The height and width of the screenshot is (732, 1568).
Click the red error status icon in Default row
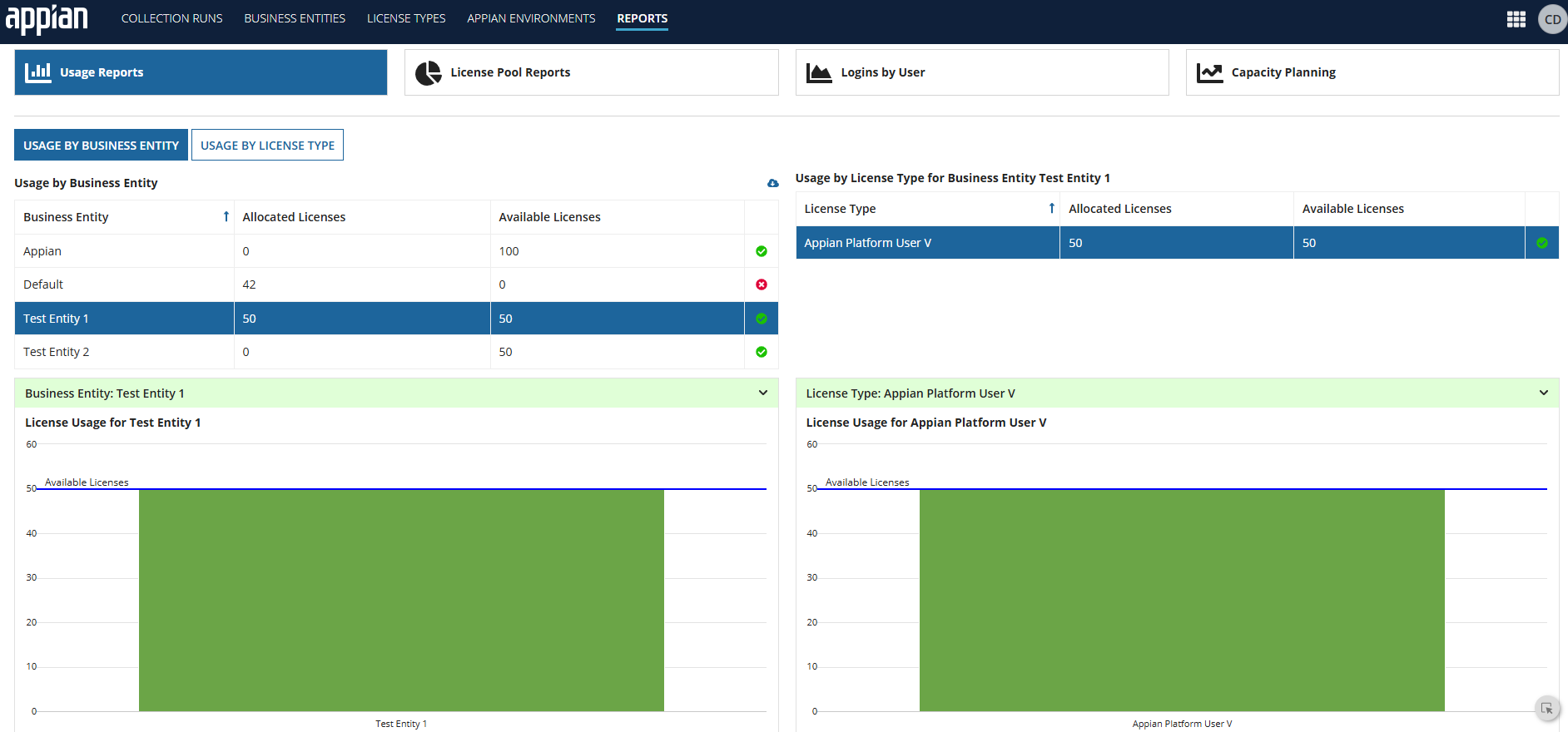point(761,284)
